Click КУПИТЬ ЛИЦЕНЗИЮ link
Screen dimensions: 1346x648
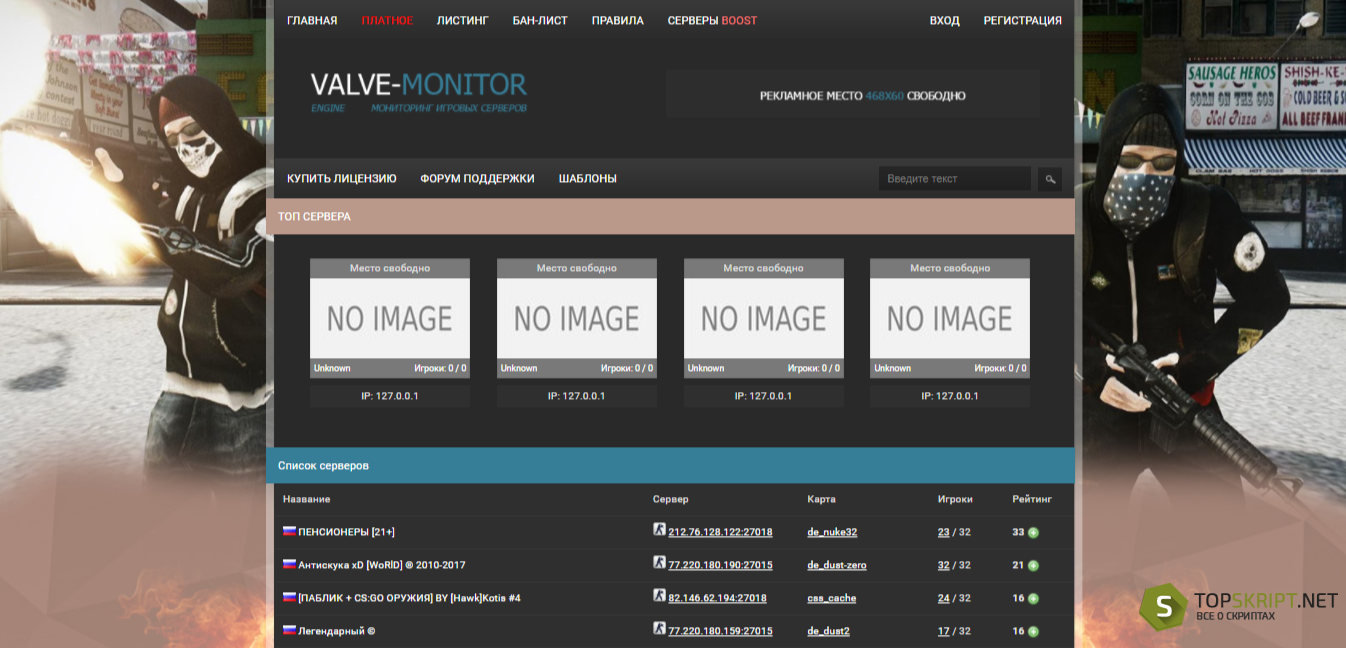[x=342, y=179]
